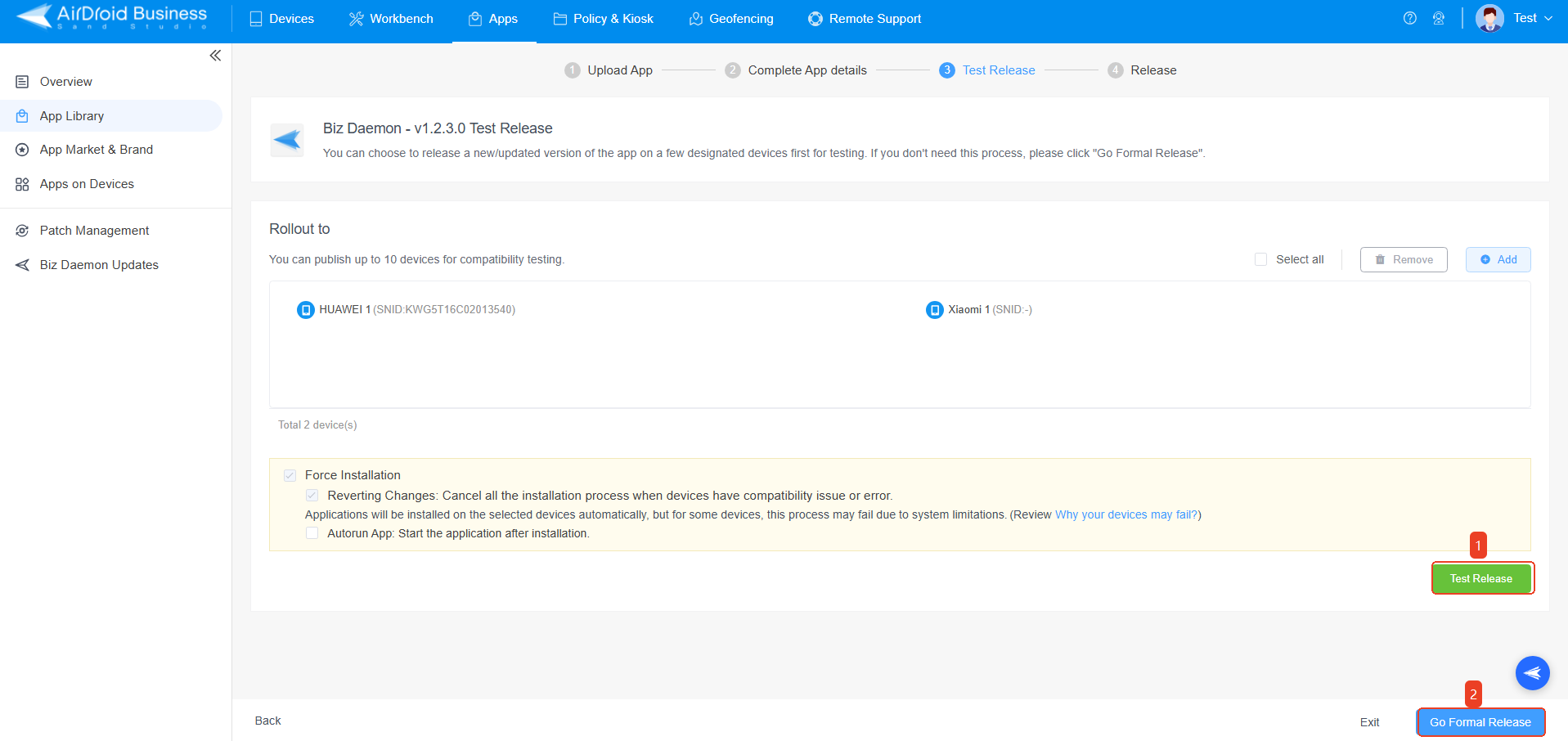Click the help question mark icon
Image resolution: width=1568 pixels, height=741 pixels.
click(x=1409, y=17)
